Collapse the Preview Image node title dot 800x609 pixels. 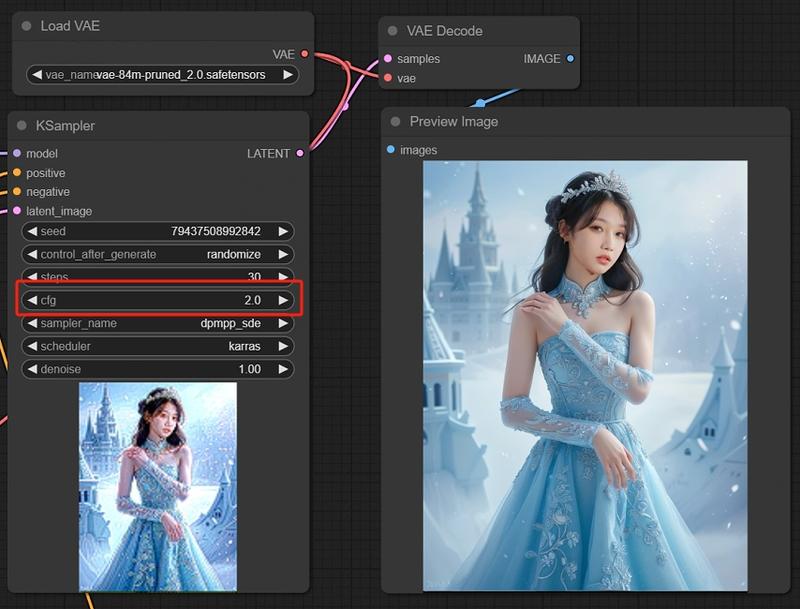click(x=394, y=121)
